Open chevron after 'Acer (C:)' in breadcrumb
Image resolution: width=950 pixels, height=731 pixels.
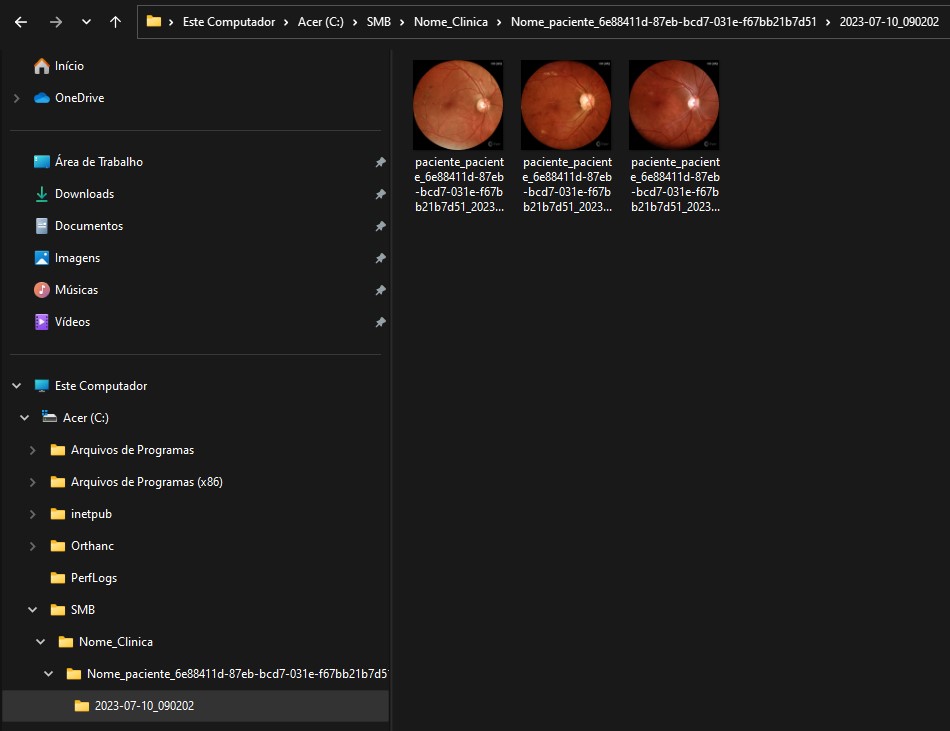click(355, 22)
